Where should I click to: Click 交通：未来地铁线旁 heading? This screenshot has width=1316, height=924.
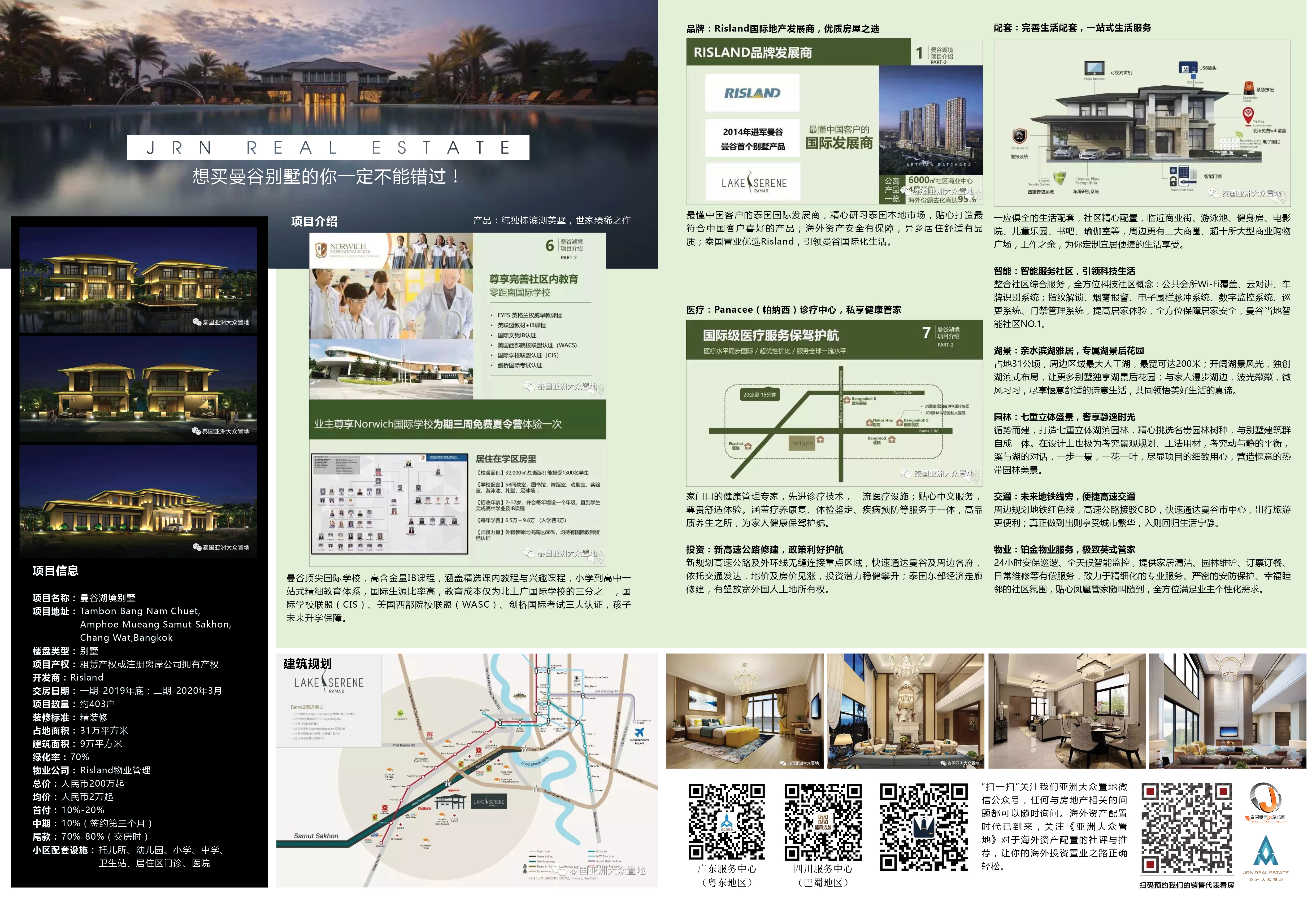[x=1064, y=497]
